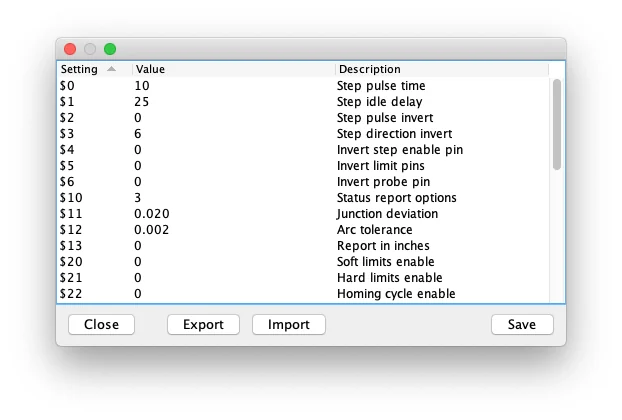Select the $20 setting row
The image size is (622, 420).
303,262
